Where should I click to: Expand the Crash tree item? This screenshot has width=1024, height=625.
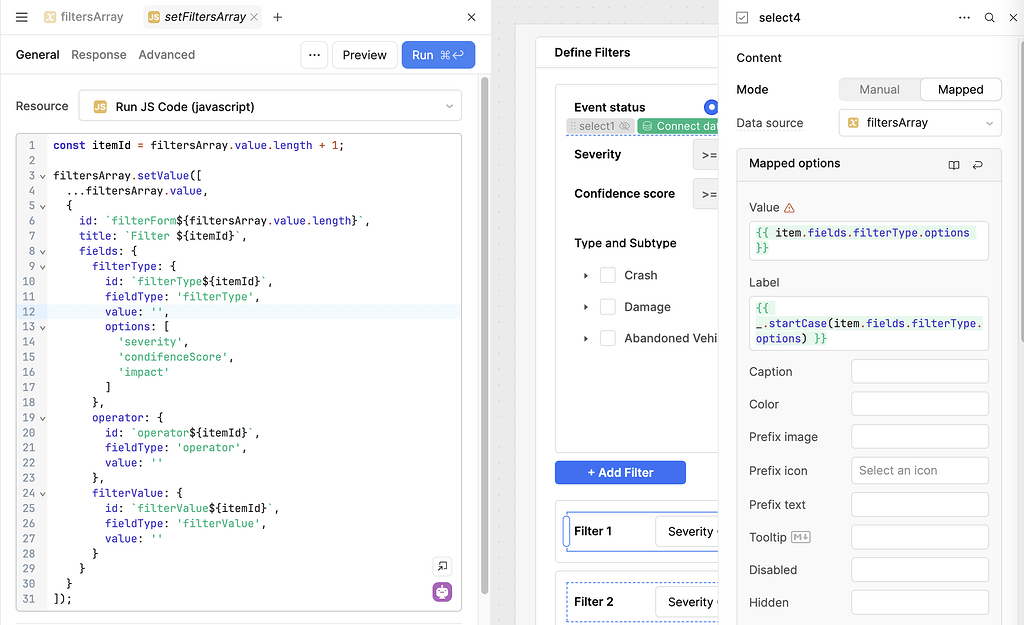pos(585,275)
